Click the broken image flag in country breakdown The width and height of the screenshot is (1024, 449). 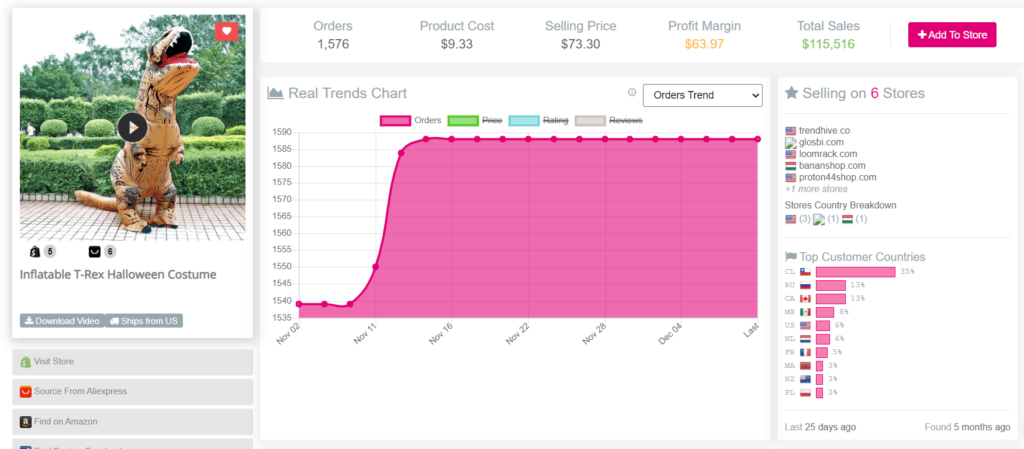point(819,219)
